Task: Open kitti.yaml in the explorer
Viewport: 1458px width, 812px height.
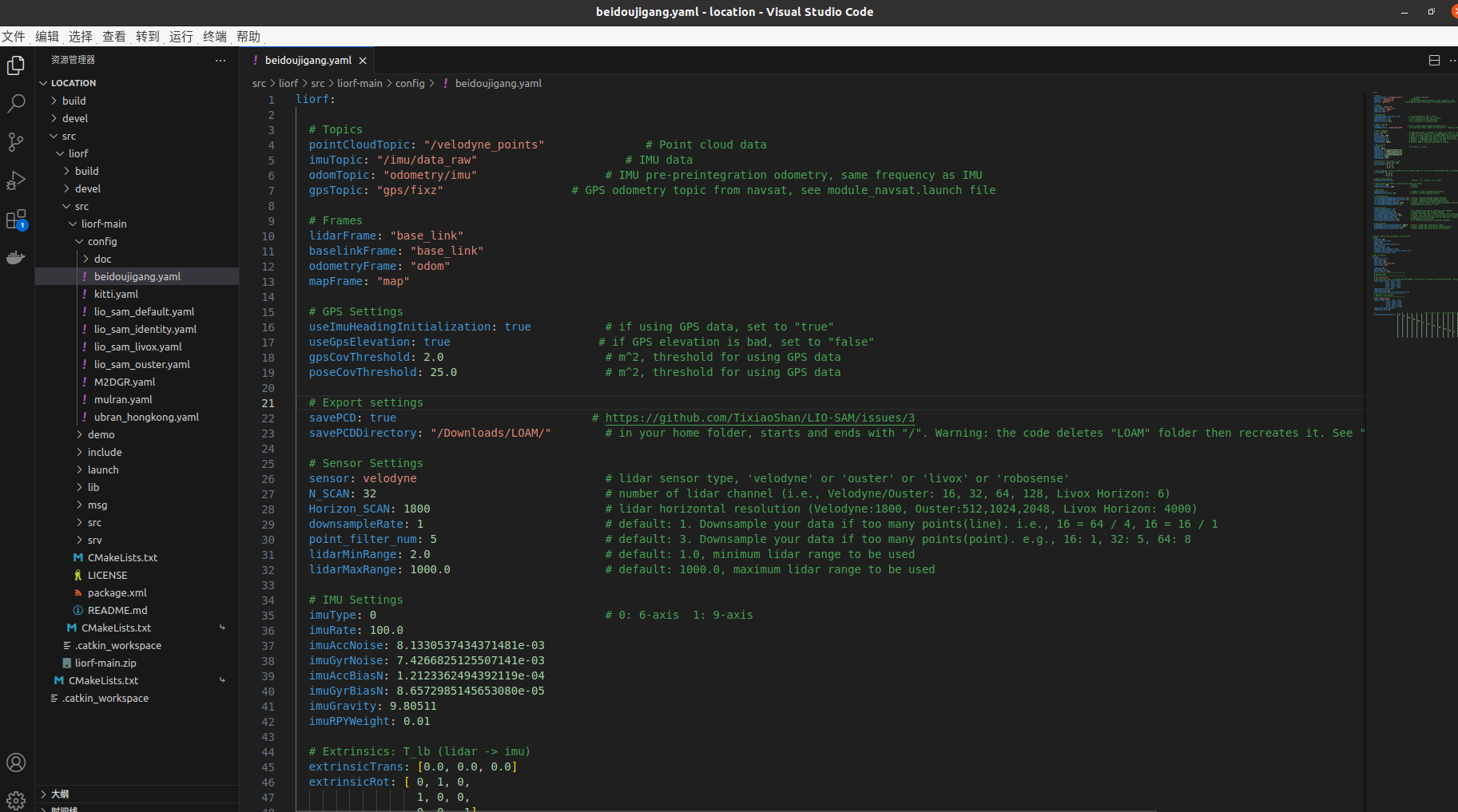Action: pyautogui.click(x=116, y=294)
